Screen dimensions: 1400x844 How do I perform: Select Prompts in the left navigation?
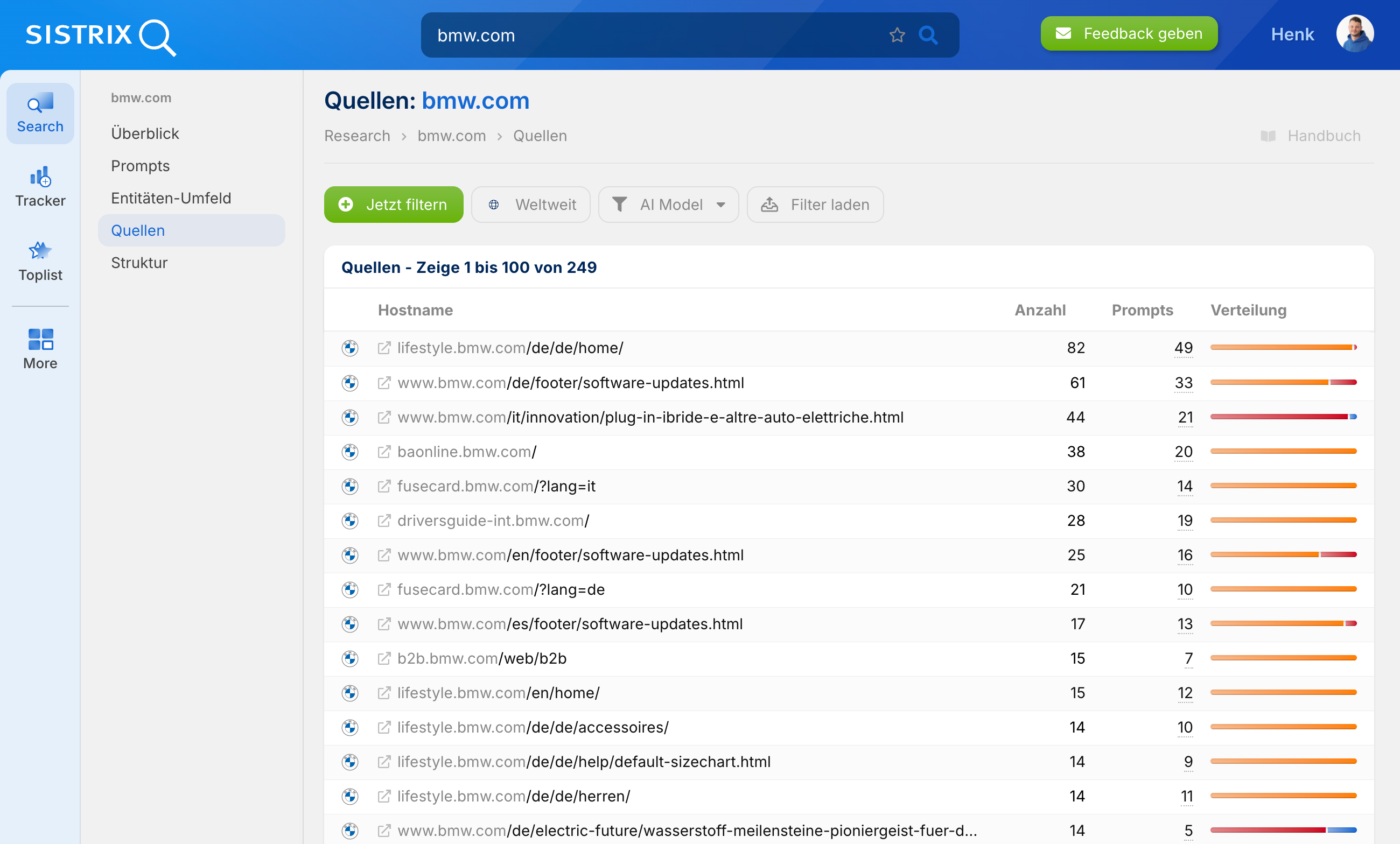point(141,166)
